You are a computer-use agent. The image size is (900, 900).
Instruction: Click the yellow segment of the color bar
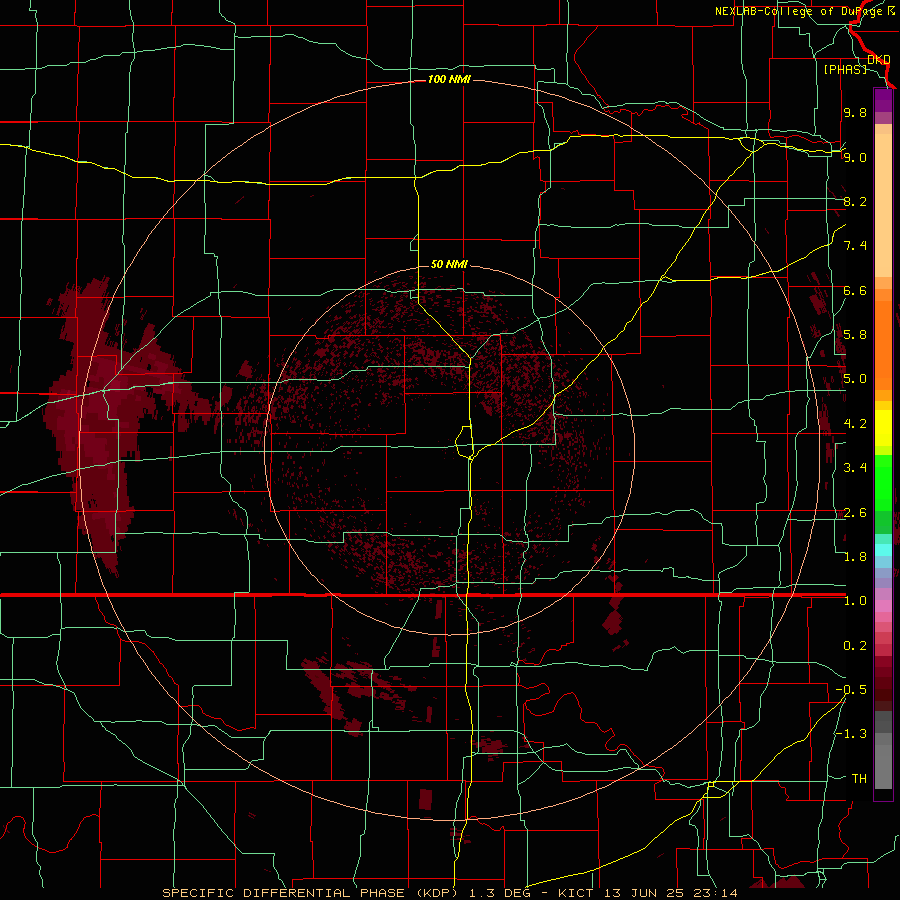[x=883, y=428]
